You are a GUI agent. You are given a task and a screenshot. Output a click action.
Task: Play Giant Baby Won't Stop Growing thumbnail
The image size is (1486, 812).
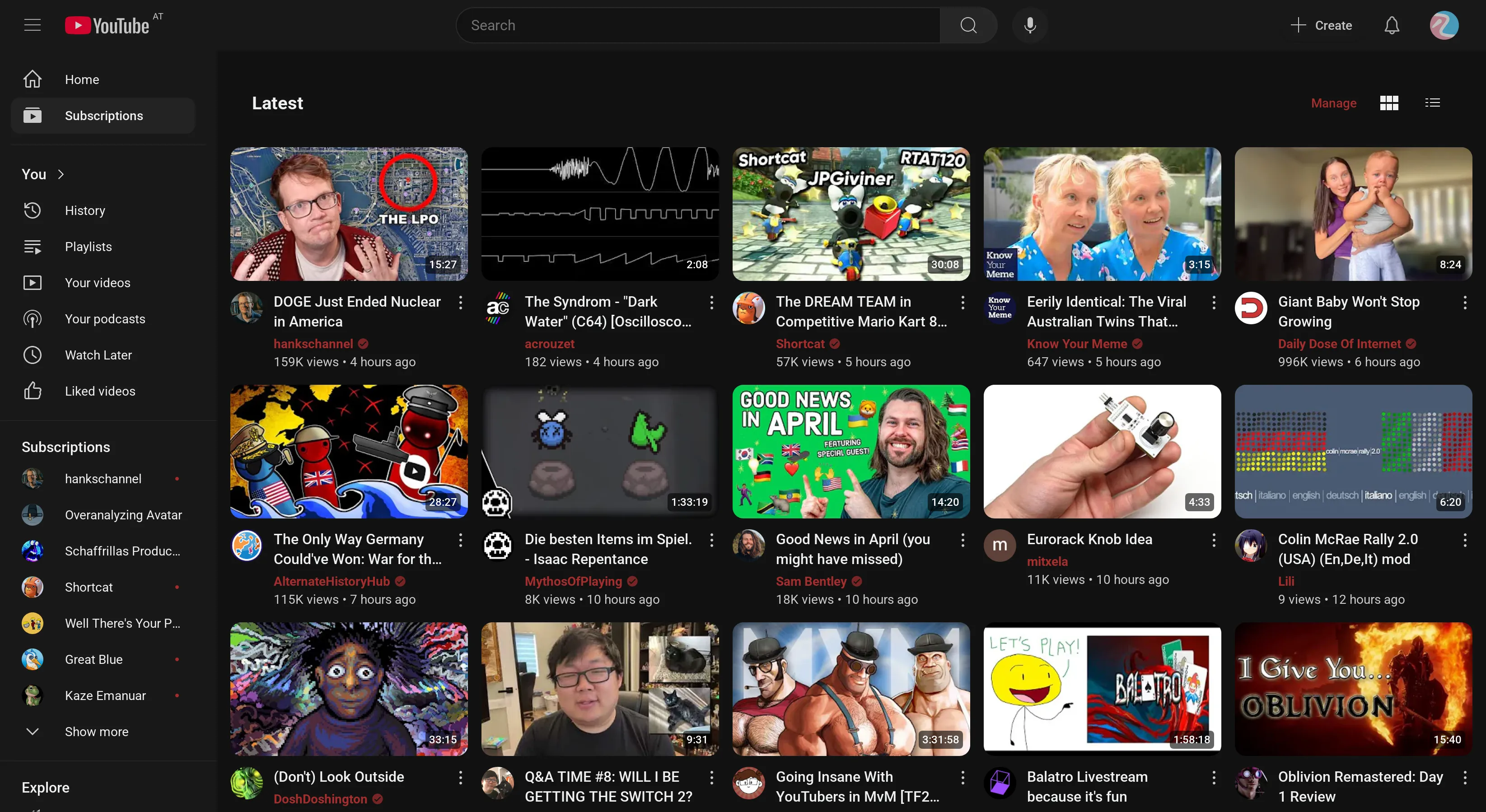1353,214
